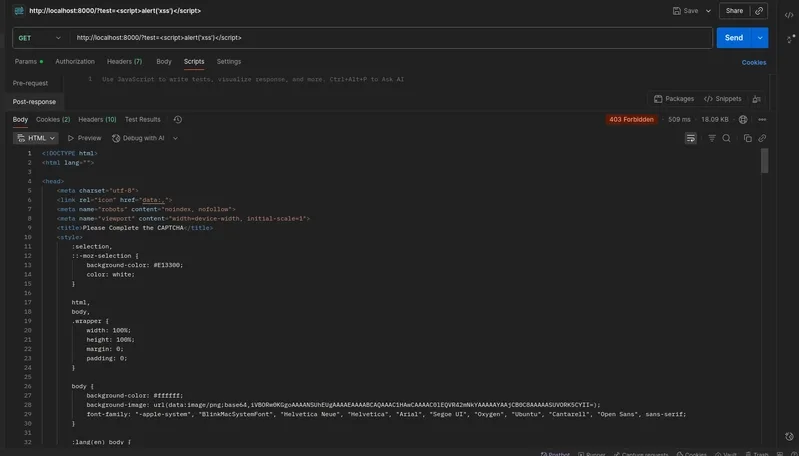
Task: Click the title line 'Please Complete the CAPTCHA'
Action: (x=135, y=228)
